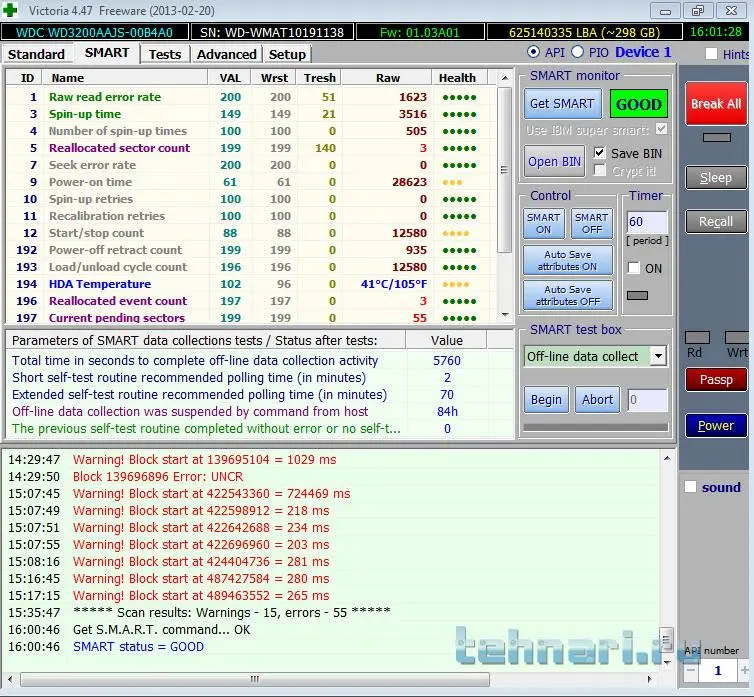Enable the Hints checkbox
The height and width of the screenshot is (697, 754).
click(711, 53)
